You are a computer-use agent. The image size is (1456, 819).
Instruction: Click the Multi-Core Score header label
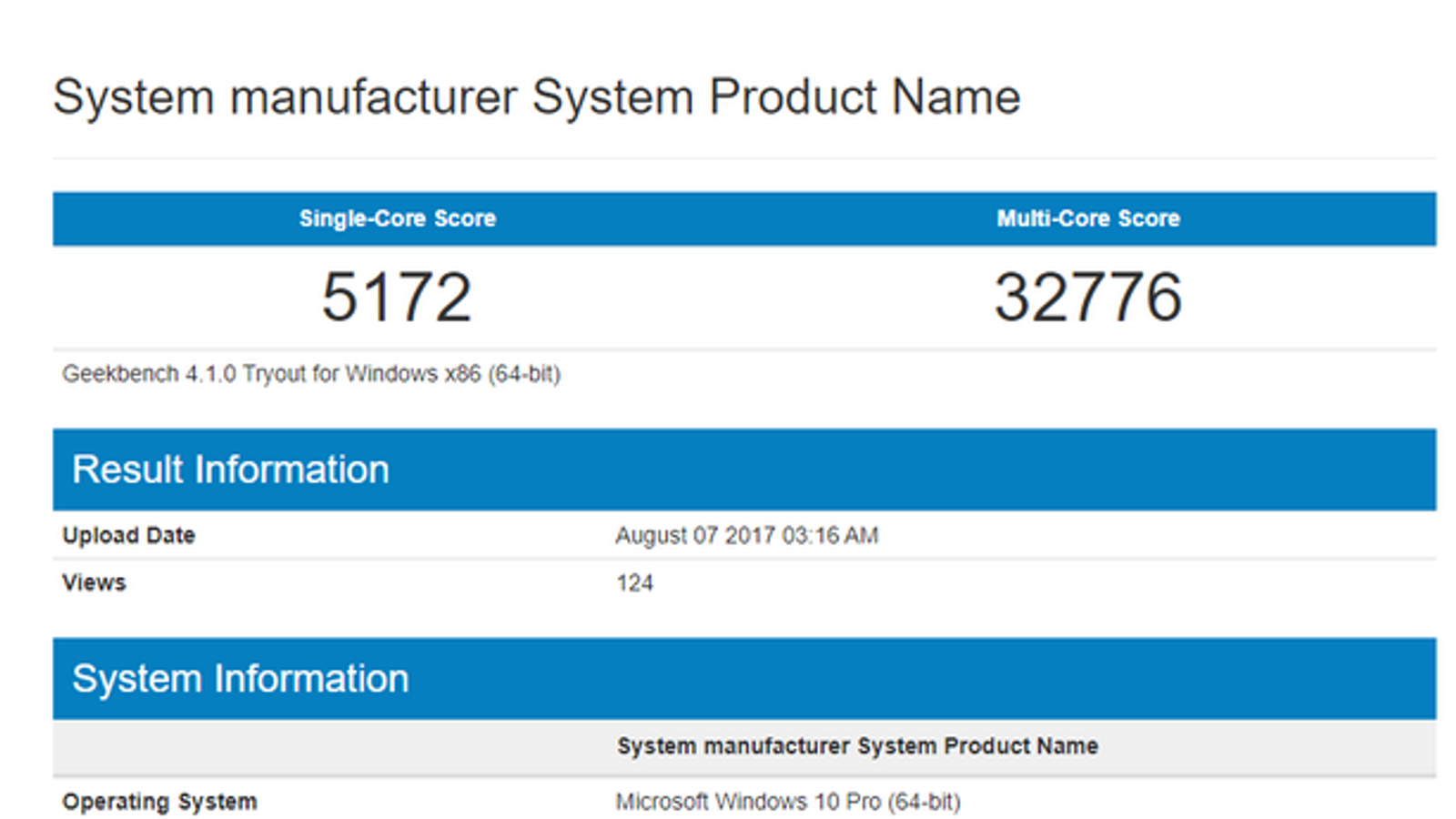pos(1088,218)
